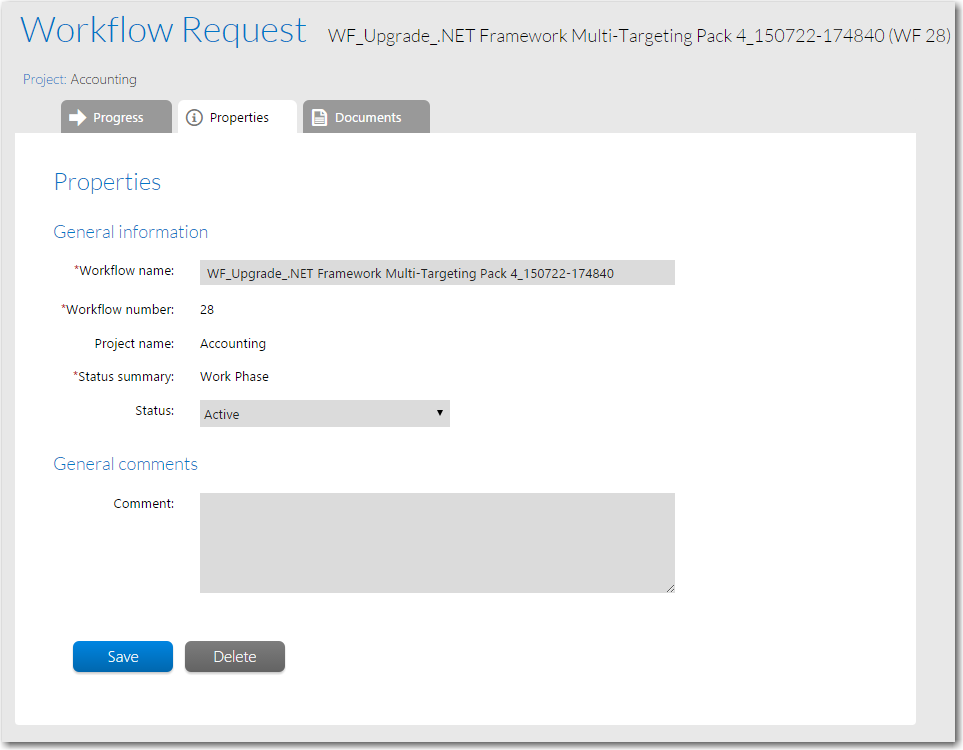The image size is (963, 750).
Task: Click the Workflow name input field
Action: tap(437, 273)
